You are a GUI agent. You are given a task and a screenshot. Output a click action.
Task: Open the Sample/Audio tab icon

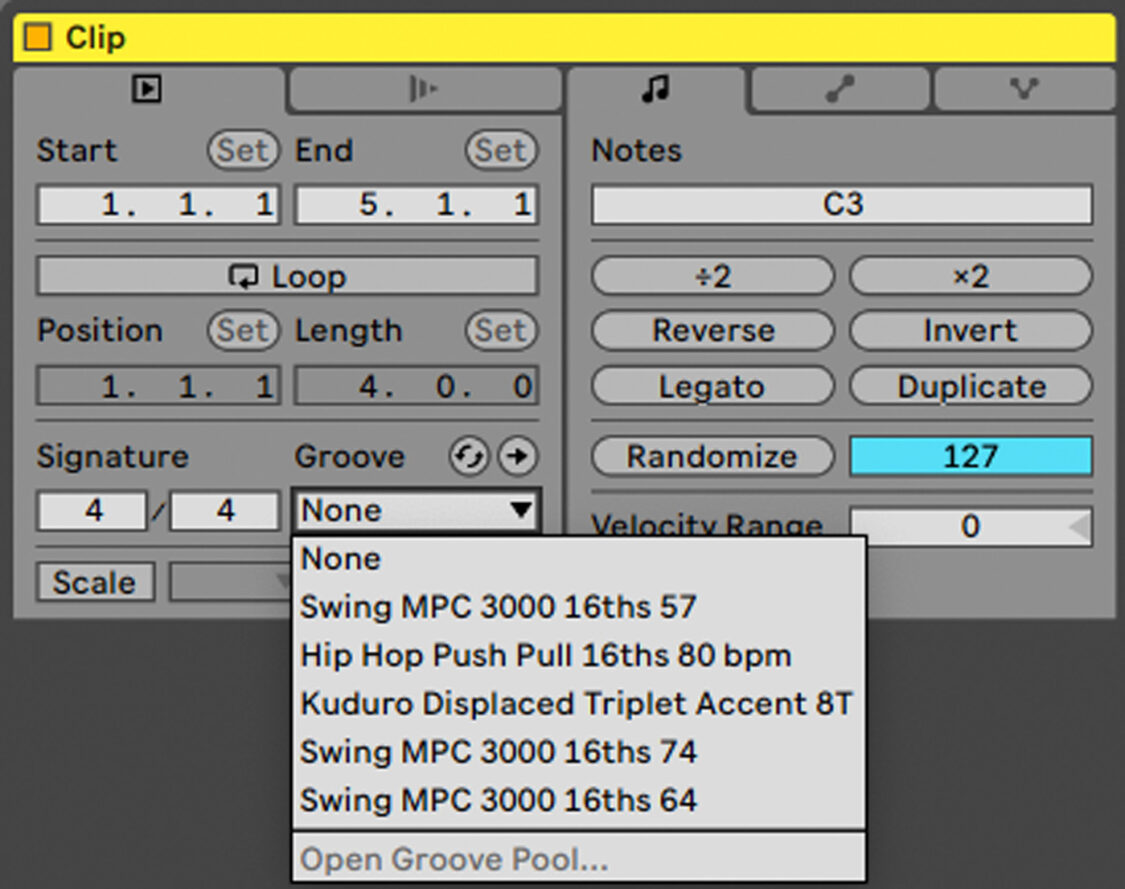pos(424,89)
